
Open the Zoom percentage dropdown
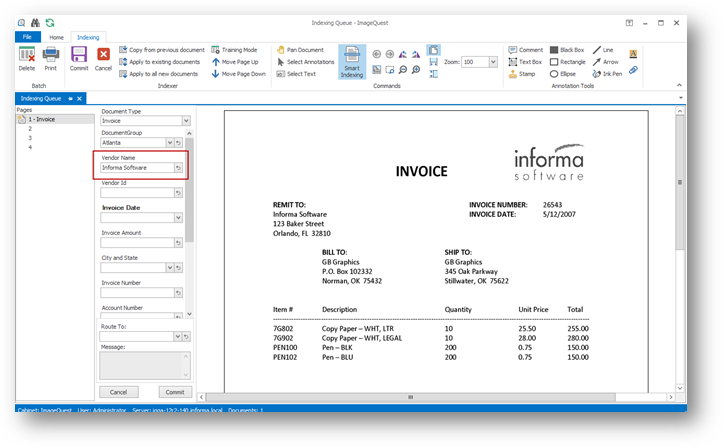493,62
